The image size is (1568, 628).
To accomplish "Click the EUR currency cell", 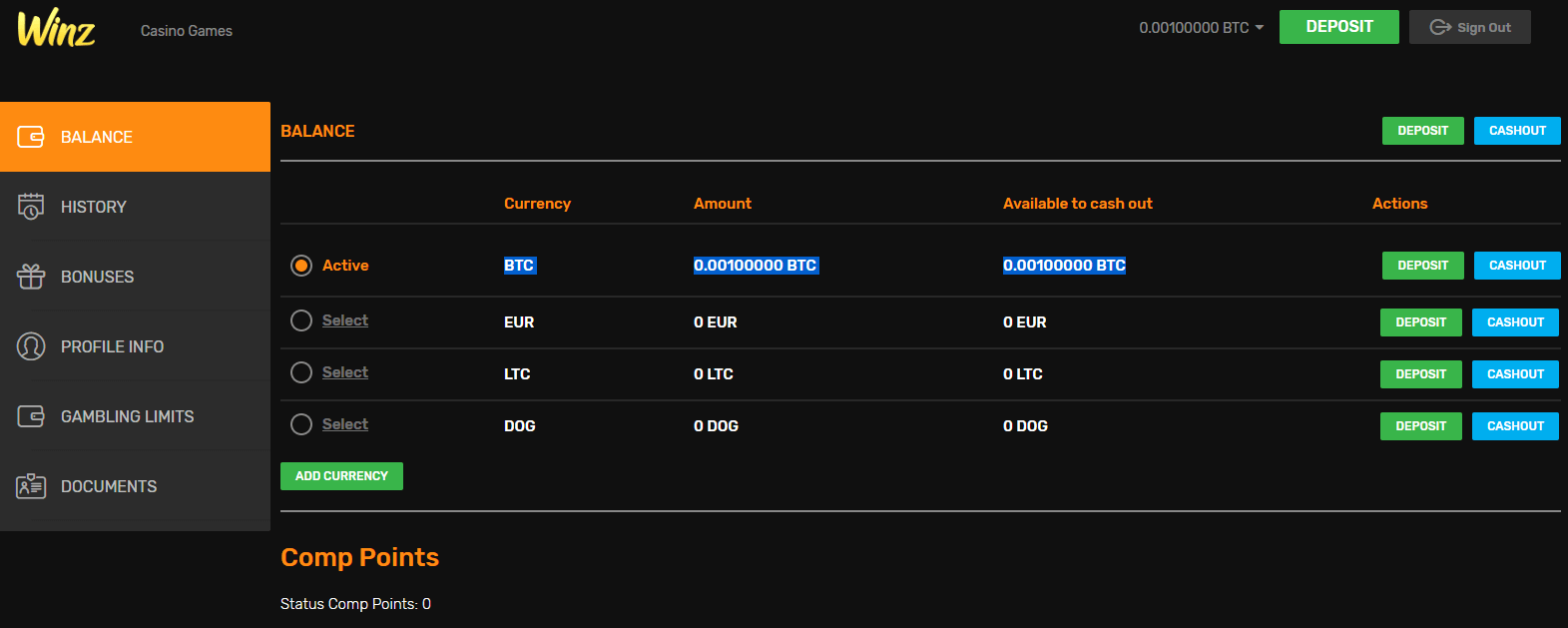I will pyautogui.click(x=519, y=322).
